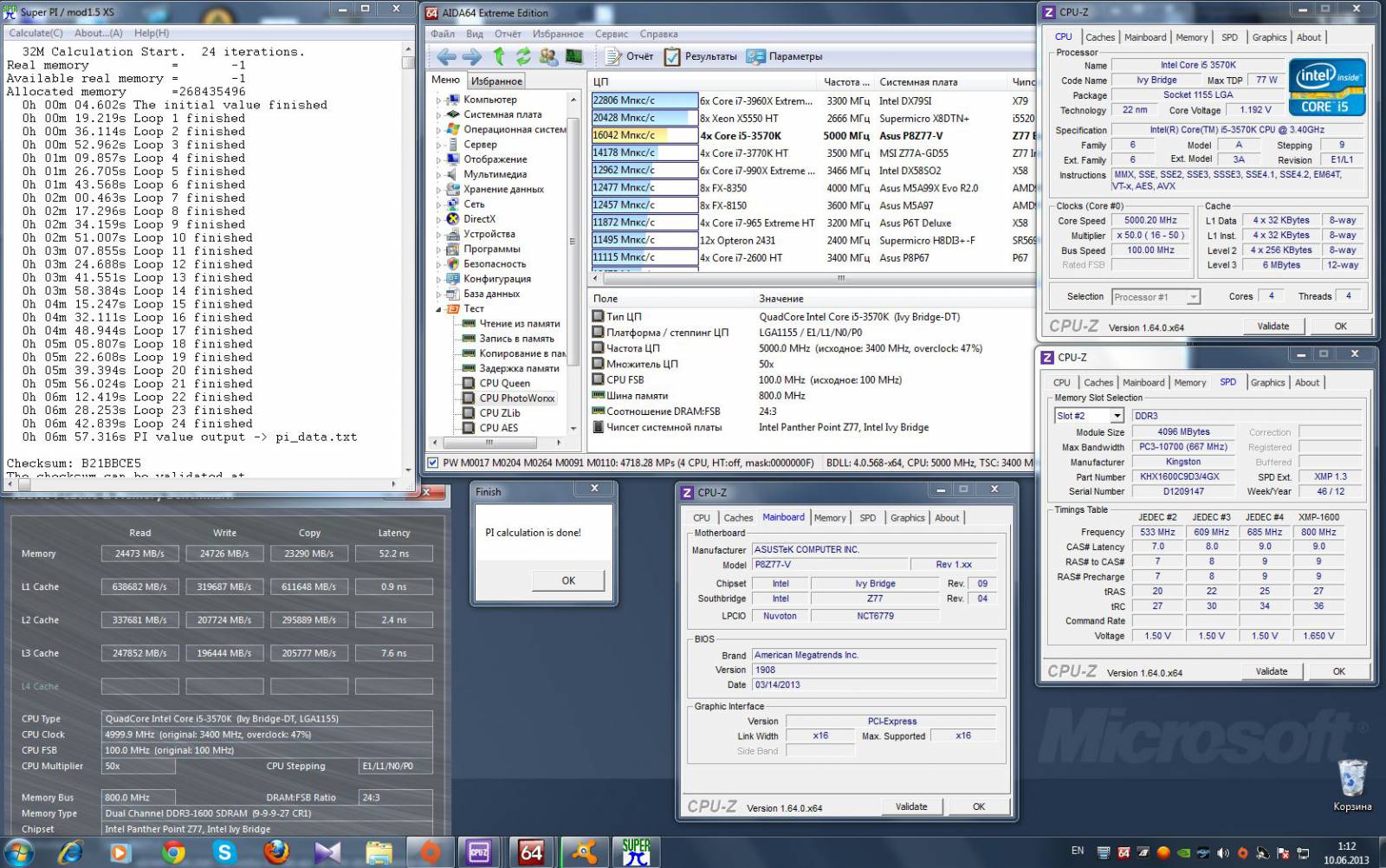1386x868 pixels.
Task: Switch to Super PI taskbar button
Action: pos(636,852)
